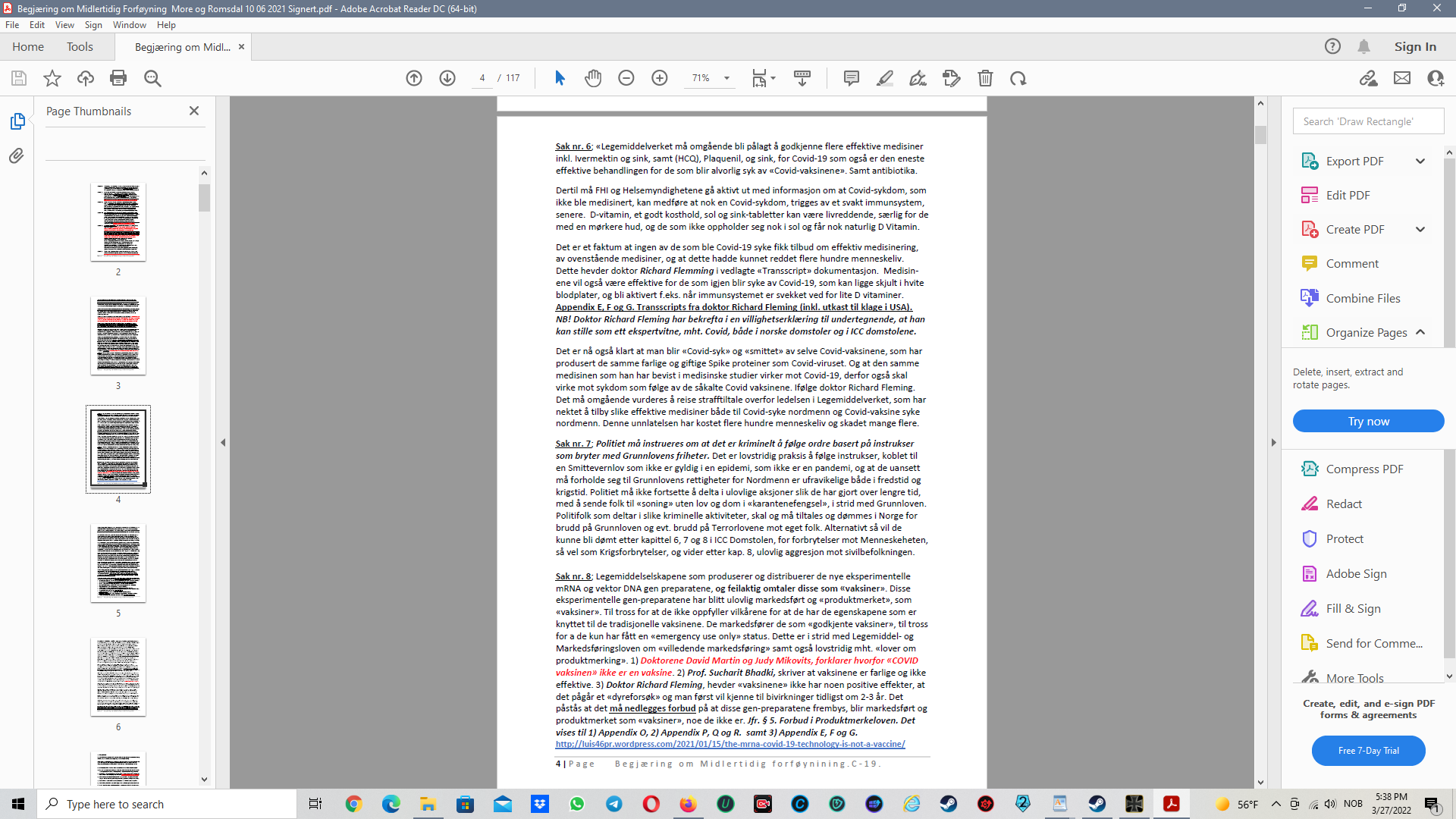Add a sticky note comment
The width and height of the screenshot is (1456, 819).
[x=852, y=78]
